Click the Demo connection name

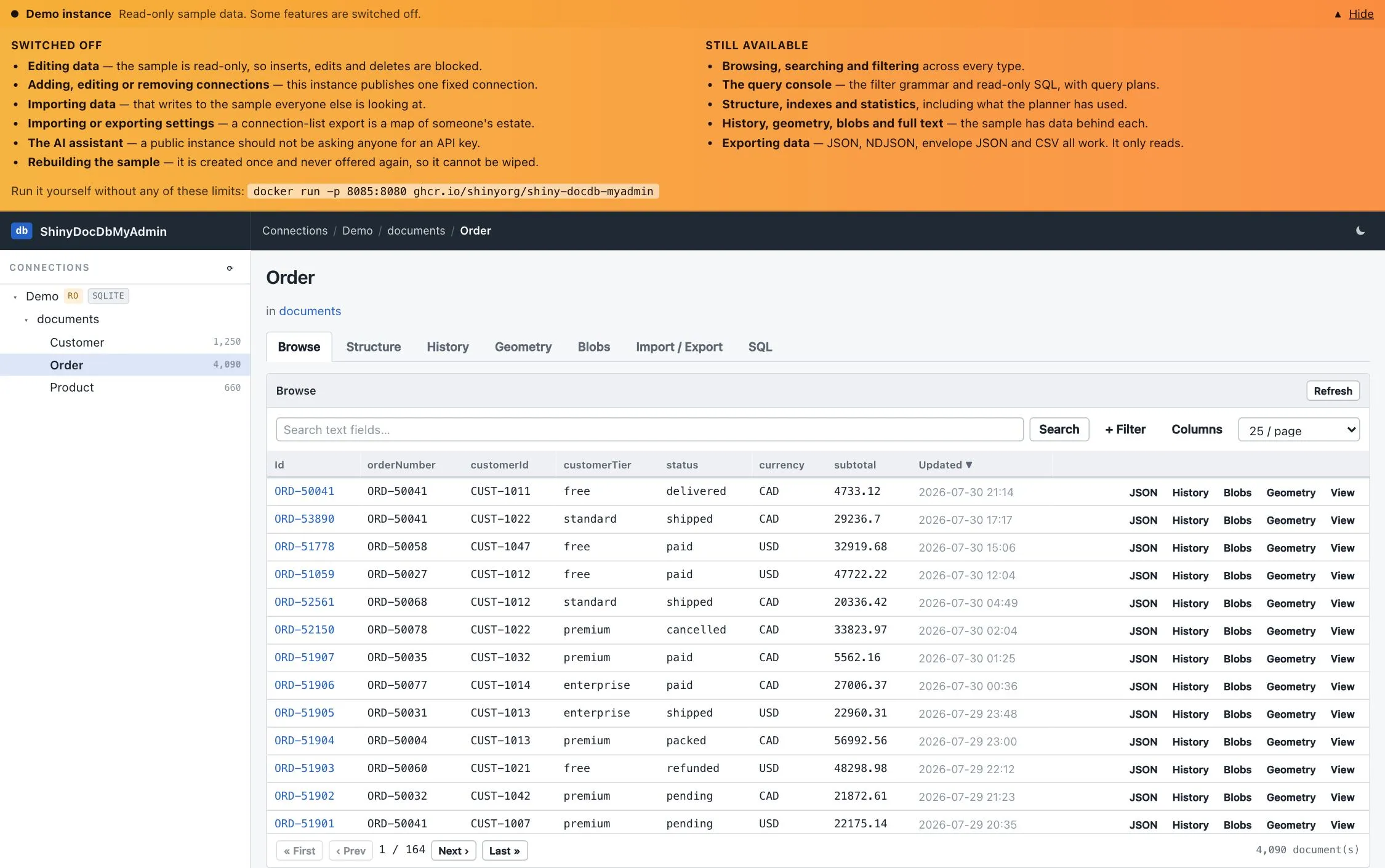point(42,296)
